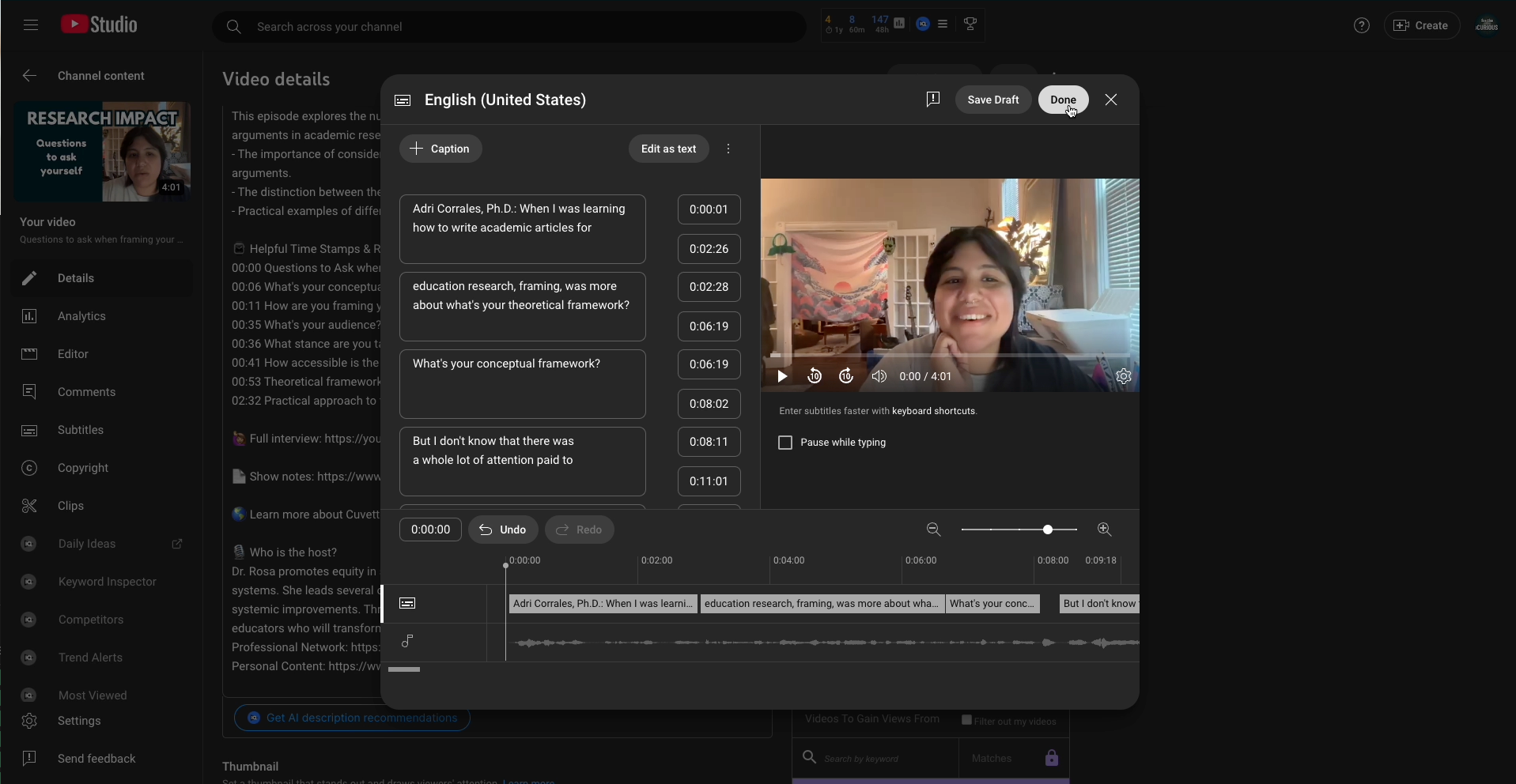Select the Clips tool in the sidebar
1516x784 pixels.
tap(70, 506)
